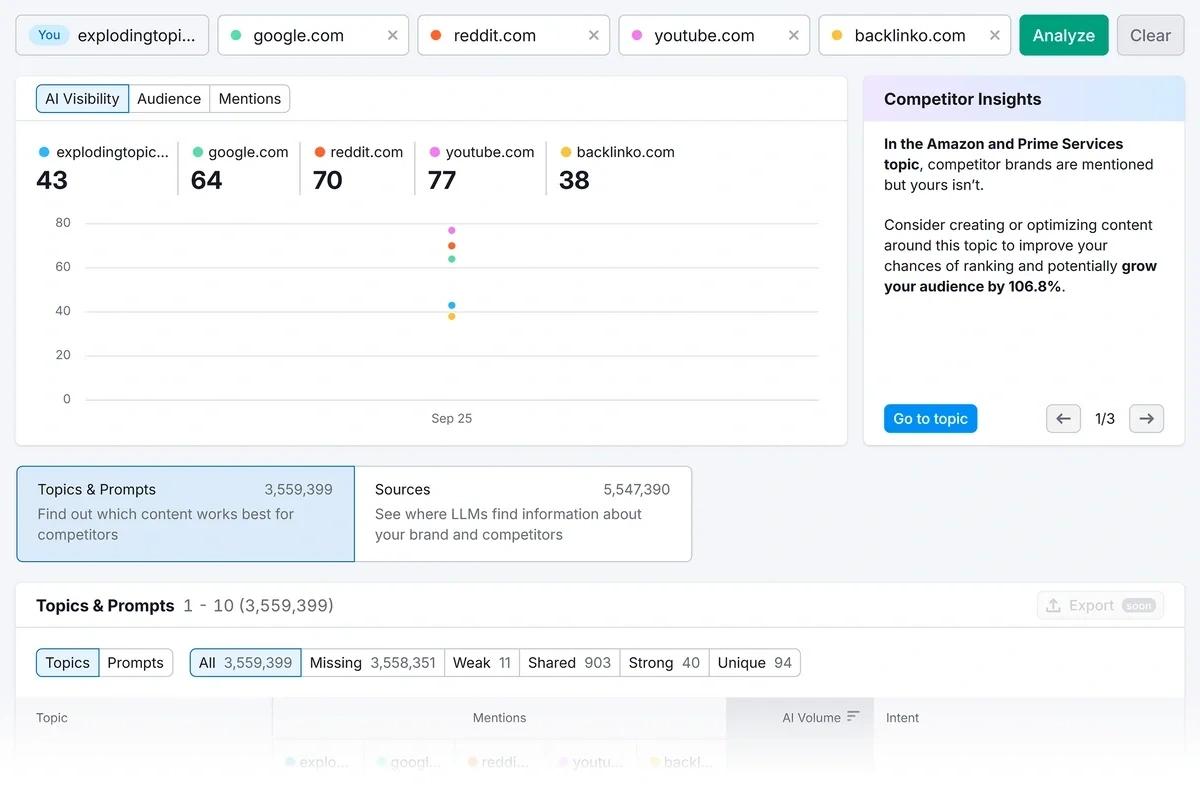
Task: Remove reddit.com using its X icon
Action: (593, 35)
